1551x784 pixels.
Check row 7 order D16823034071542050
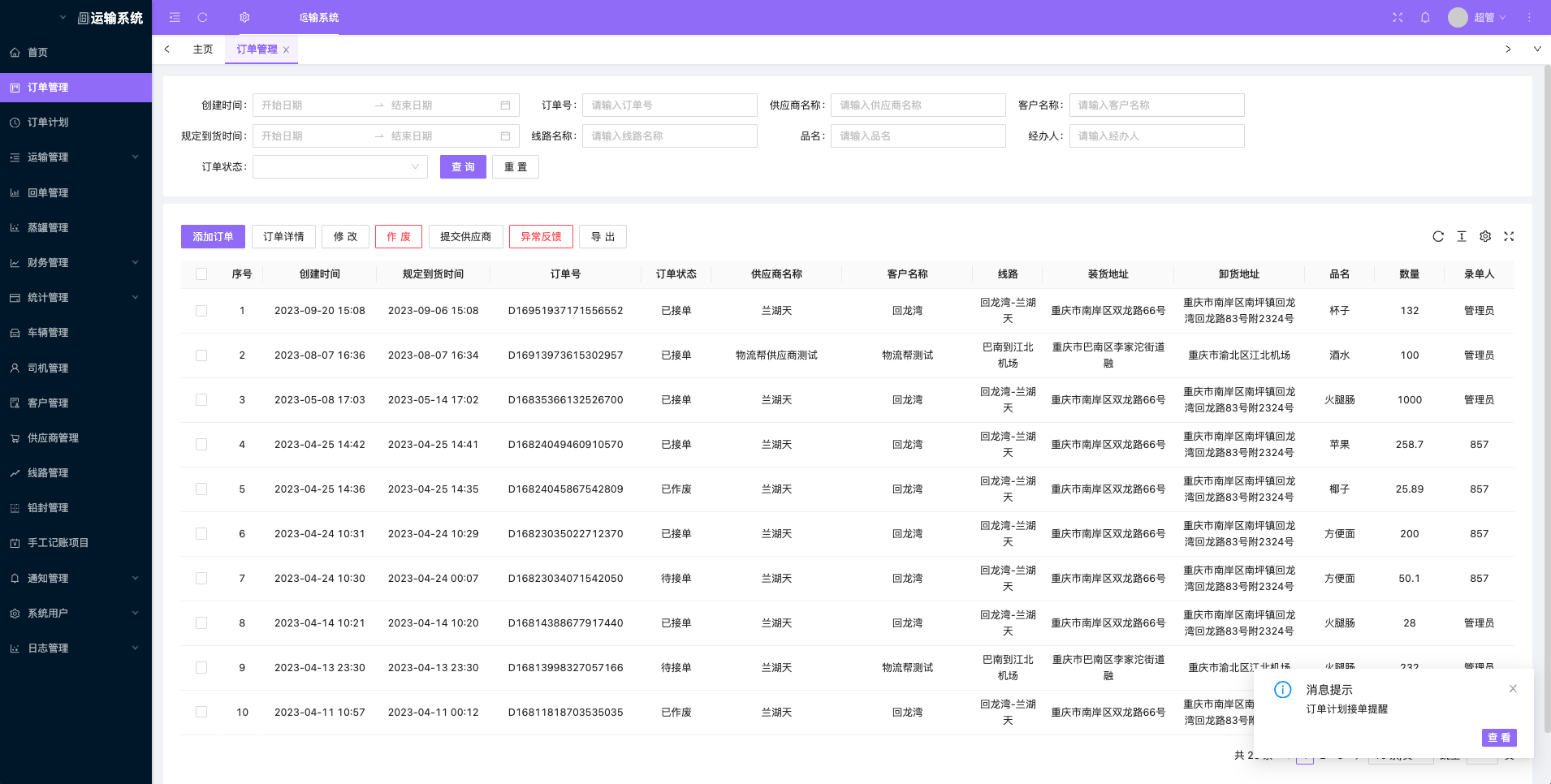click(201, 579)
